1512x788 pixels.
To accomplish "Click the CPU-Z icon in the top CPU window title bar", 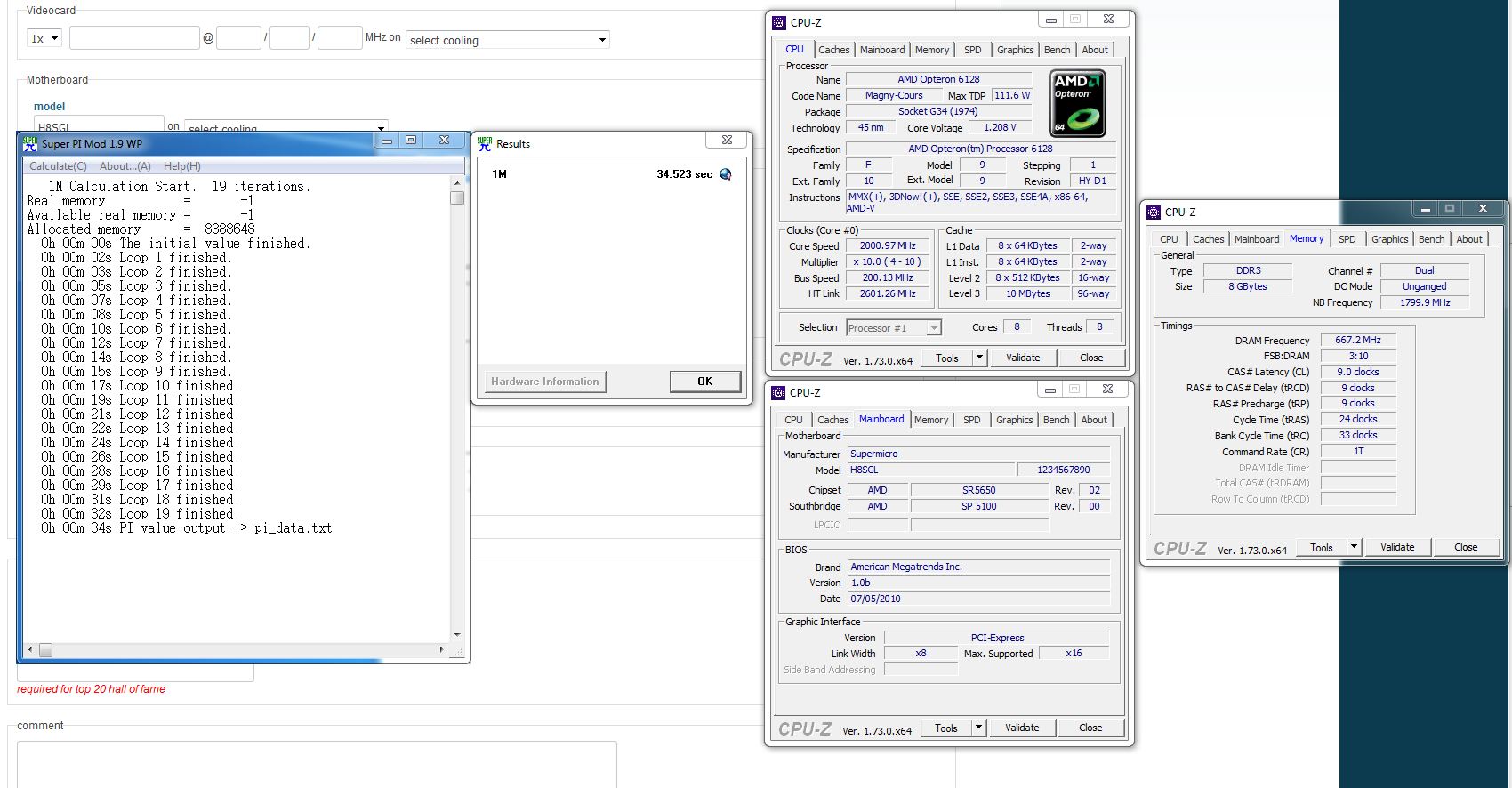I will coord(779,23).
